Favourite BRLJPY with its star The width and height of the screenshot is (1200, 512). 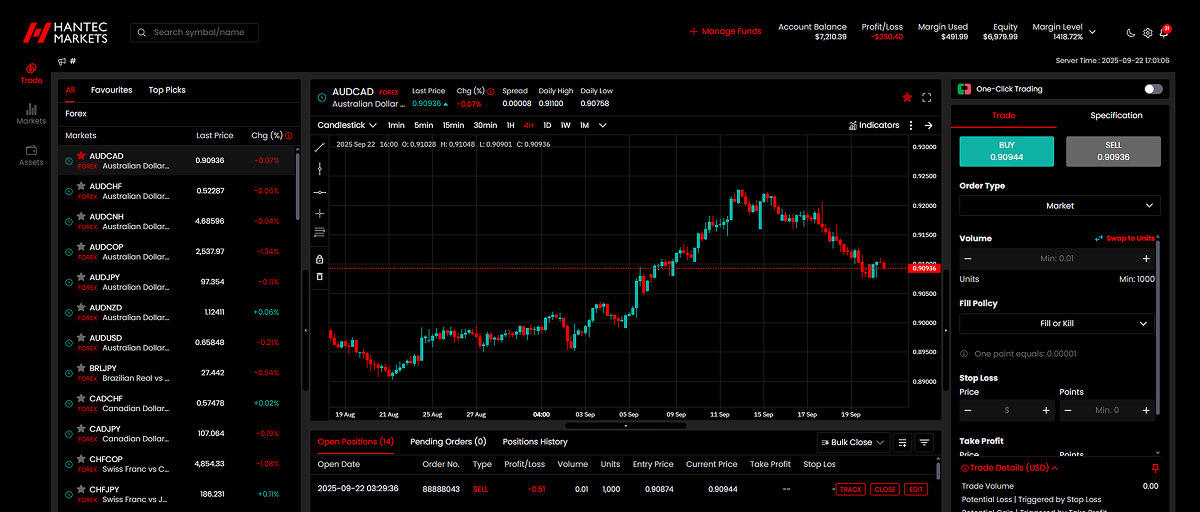click(x=81, y=368)
